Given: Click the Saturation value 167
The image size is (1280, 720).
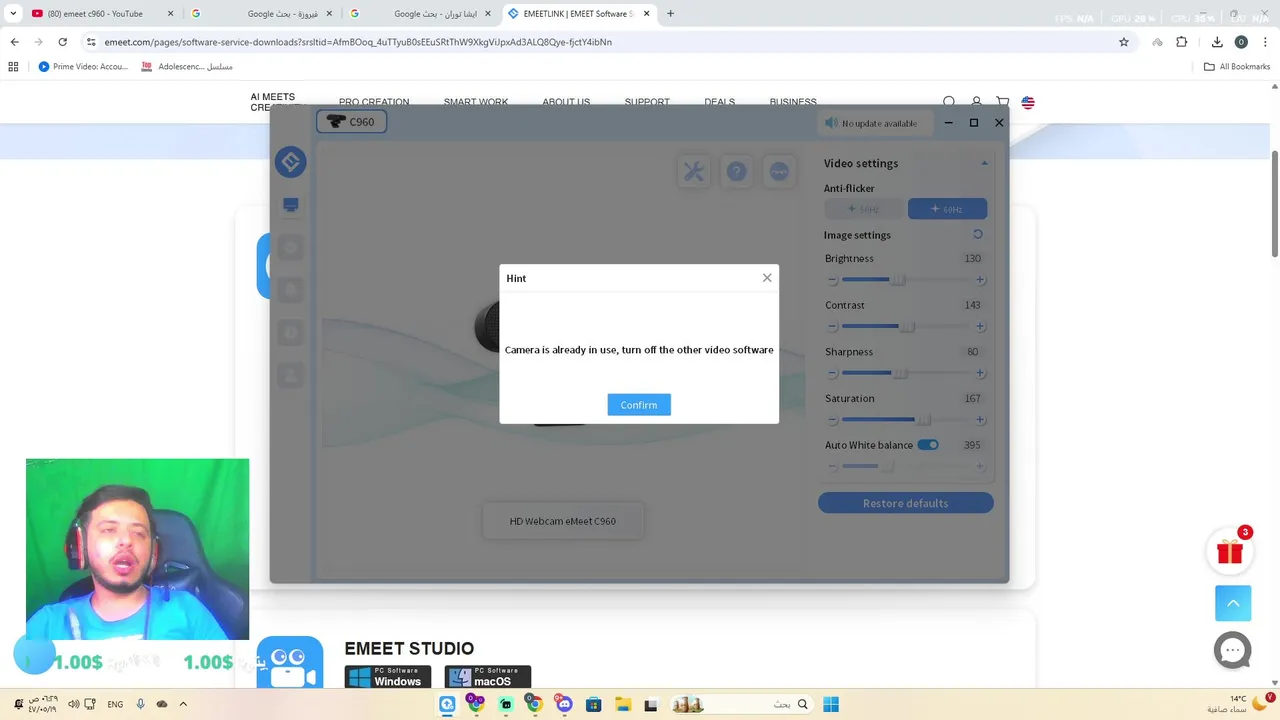Looking at the screenshot, I should [972, 398].
